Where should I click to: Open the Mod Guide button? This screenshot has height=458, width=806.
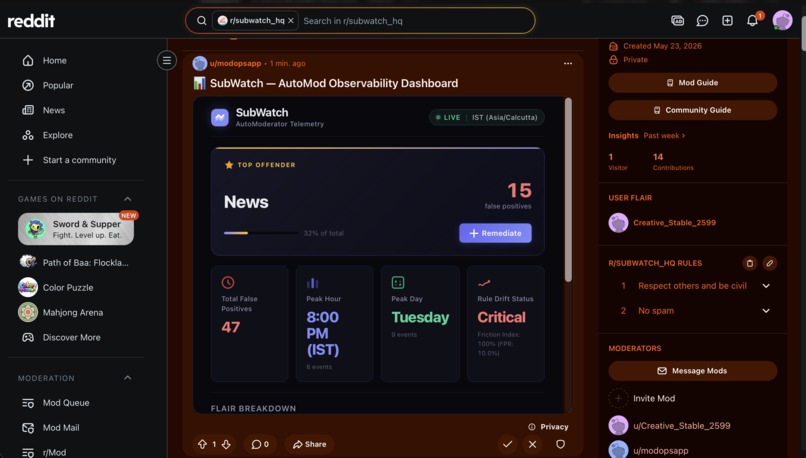click(692, 83)
